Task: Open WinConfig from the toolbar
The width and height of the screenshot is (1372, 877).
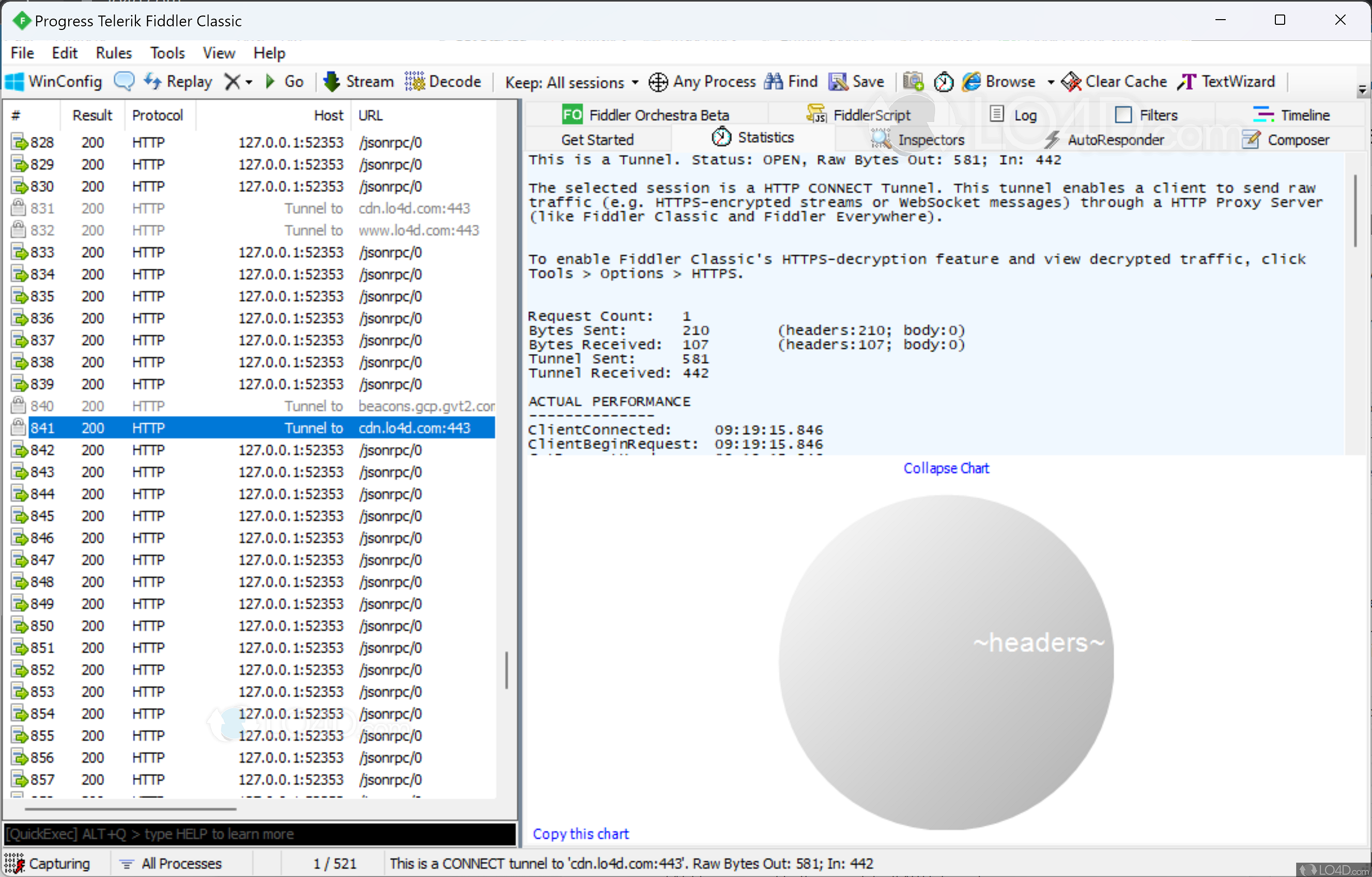Action: [x=54, y=82]
